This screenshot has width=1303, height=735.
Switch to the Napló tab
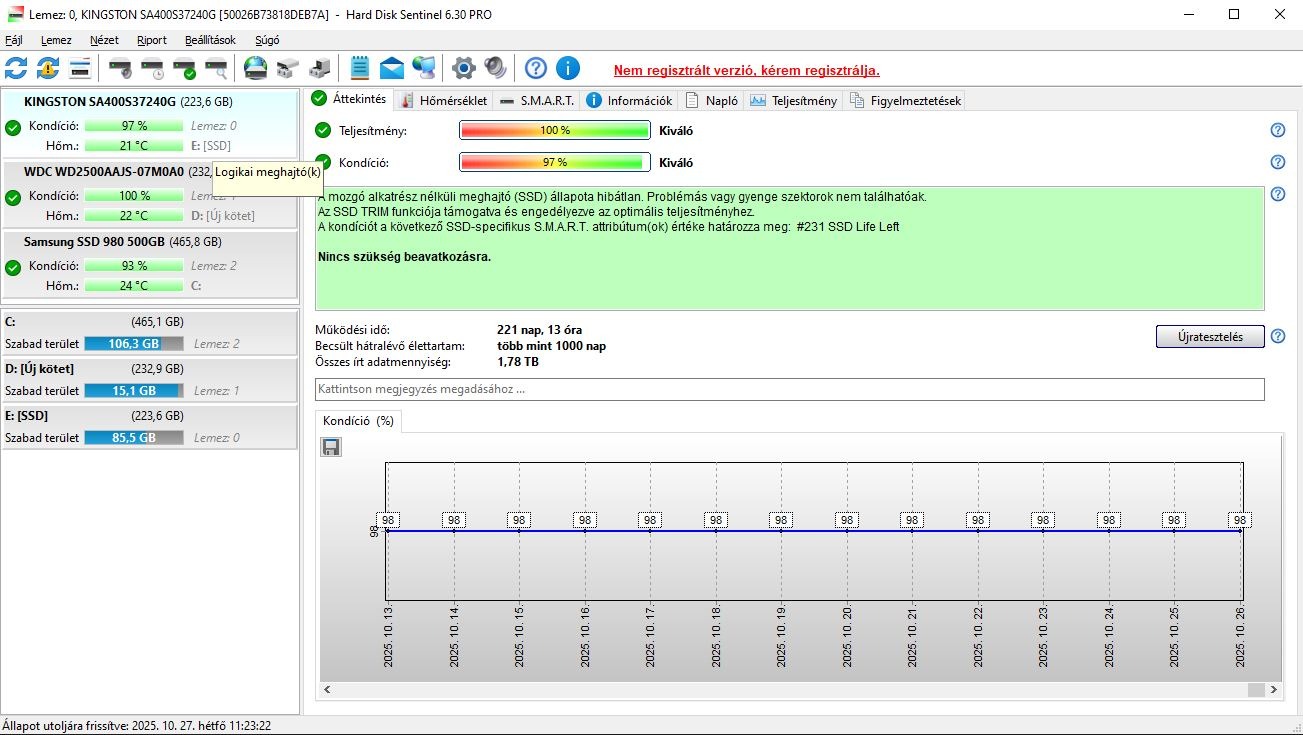click(711, 100)
